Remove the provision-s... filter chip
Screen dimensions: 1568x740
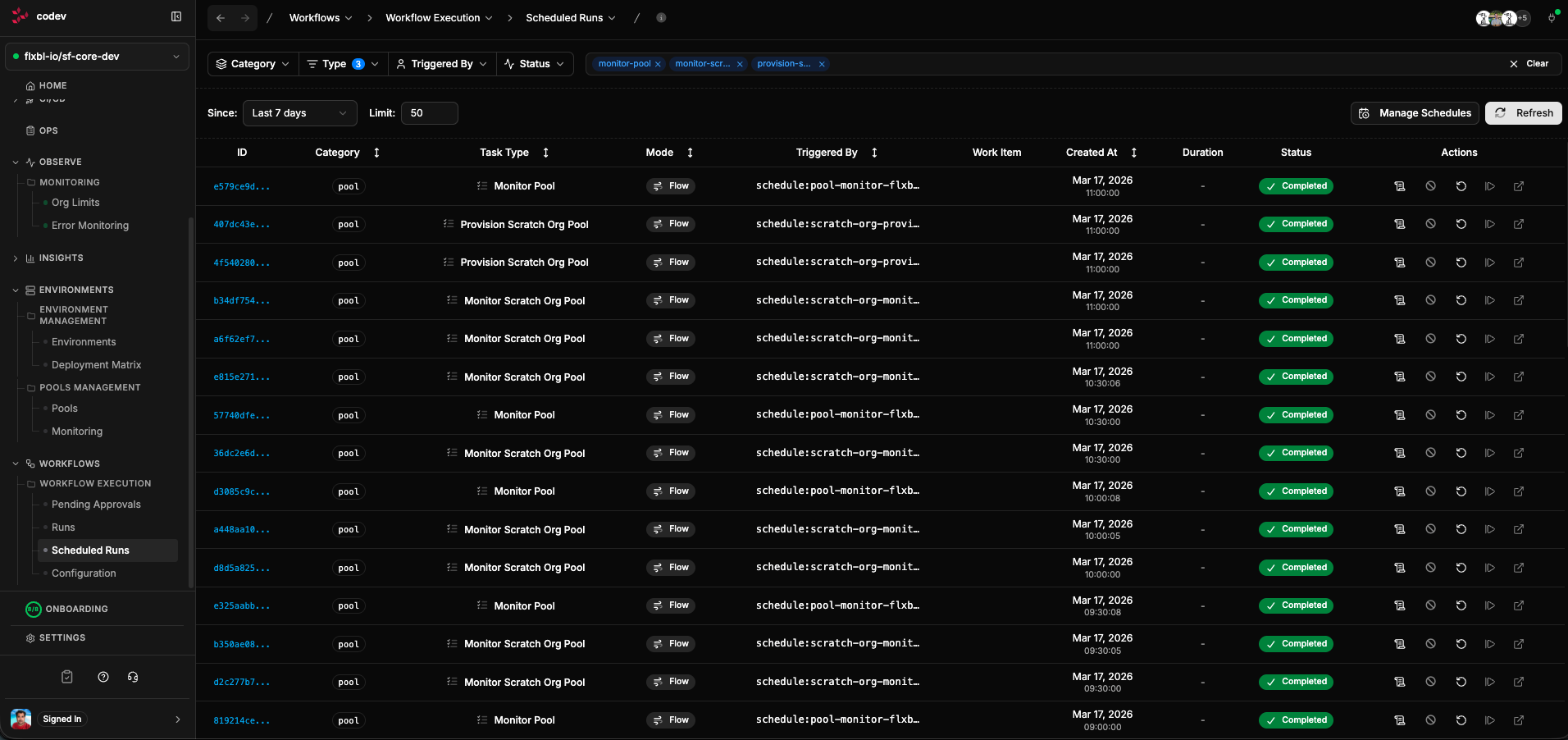[x=821, y=64]
